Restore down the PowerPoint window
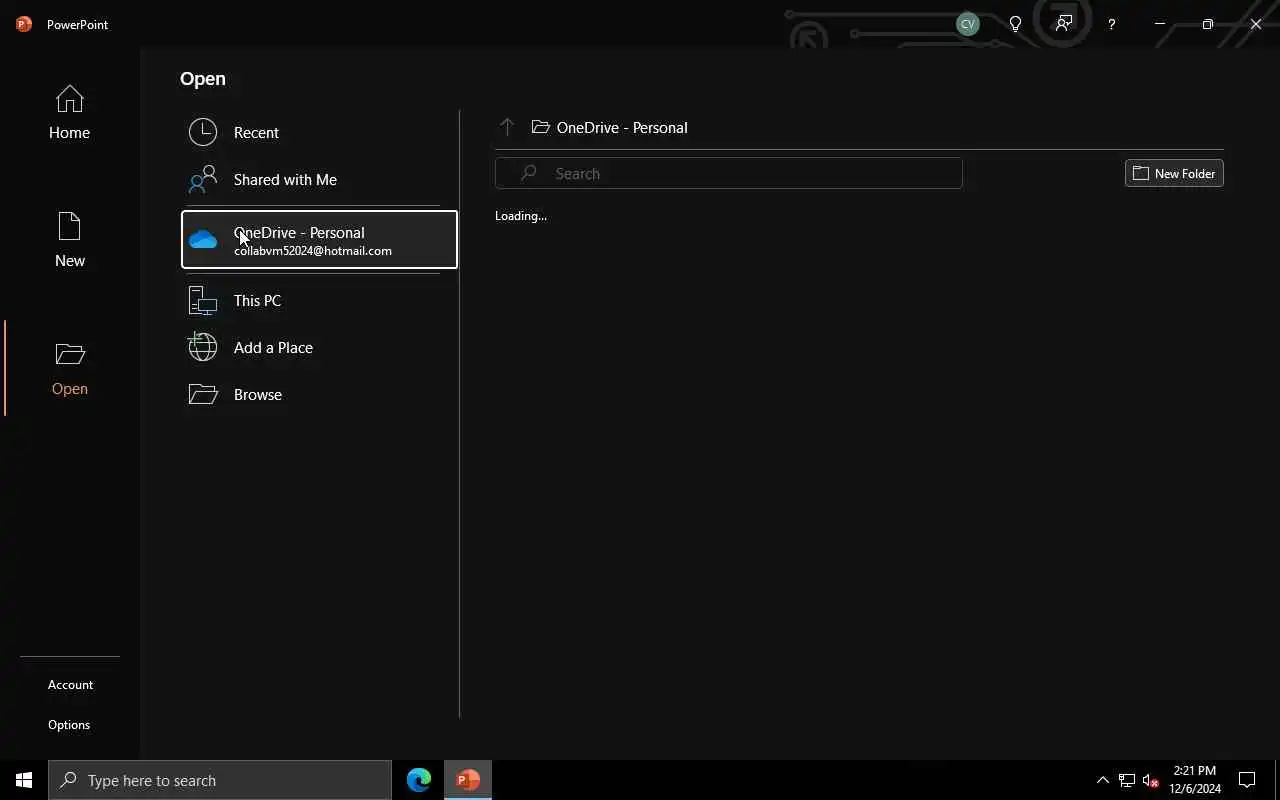The height and width of the screenshot is (800, 1280). (x=1208, y=24)
